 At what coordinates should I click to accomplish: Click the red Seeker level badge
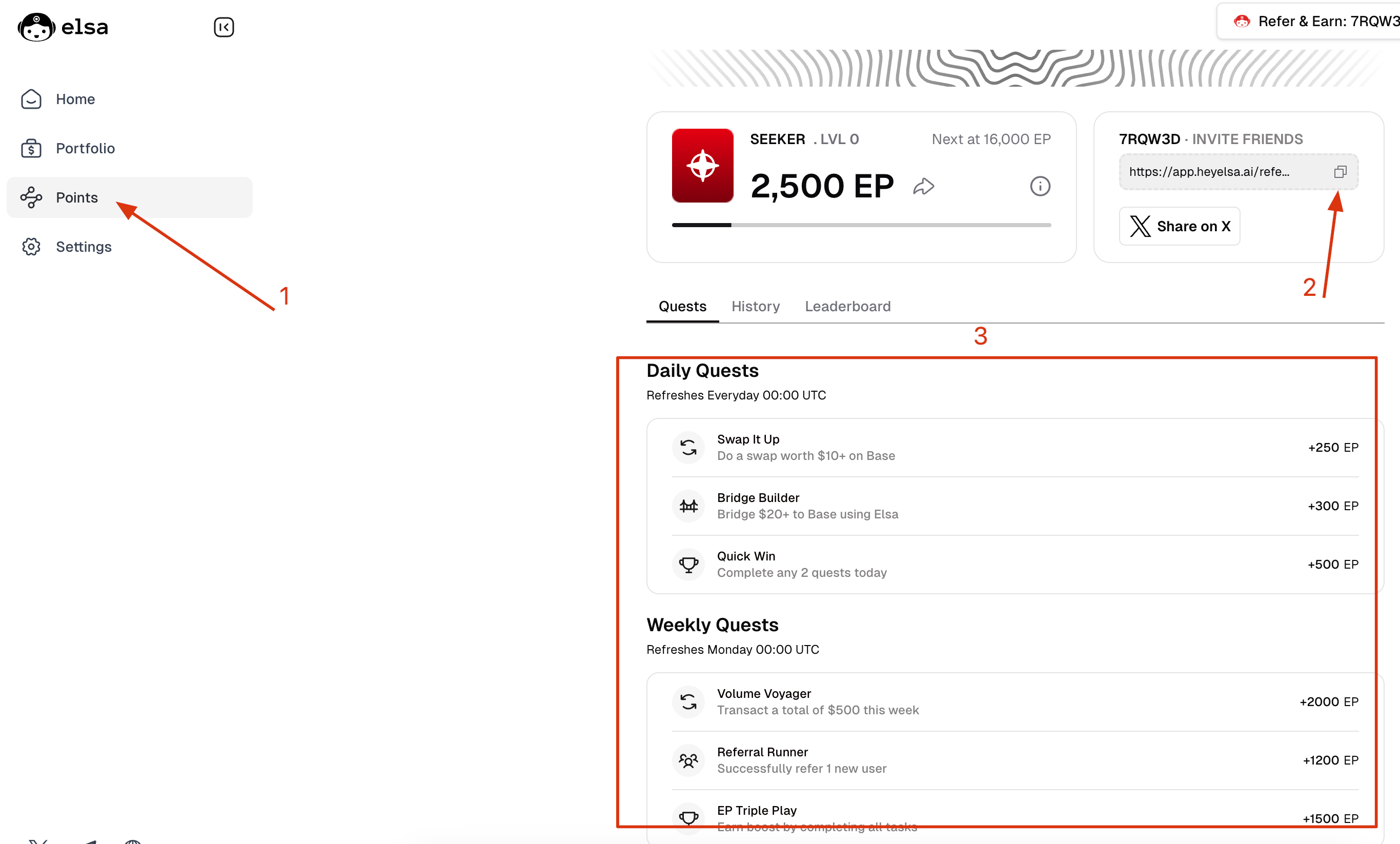coord(702,166)
